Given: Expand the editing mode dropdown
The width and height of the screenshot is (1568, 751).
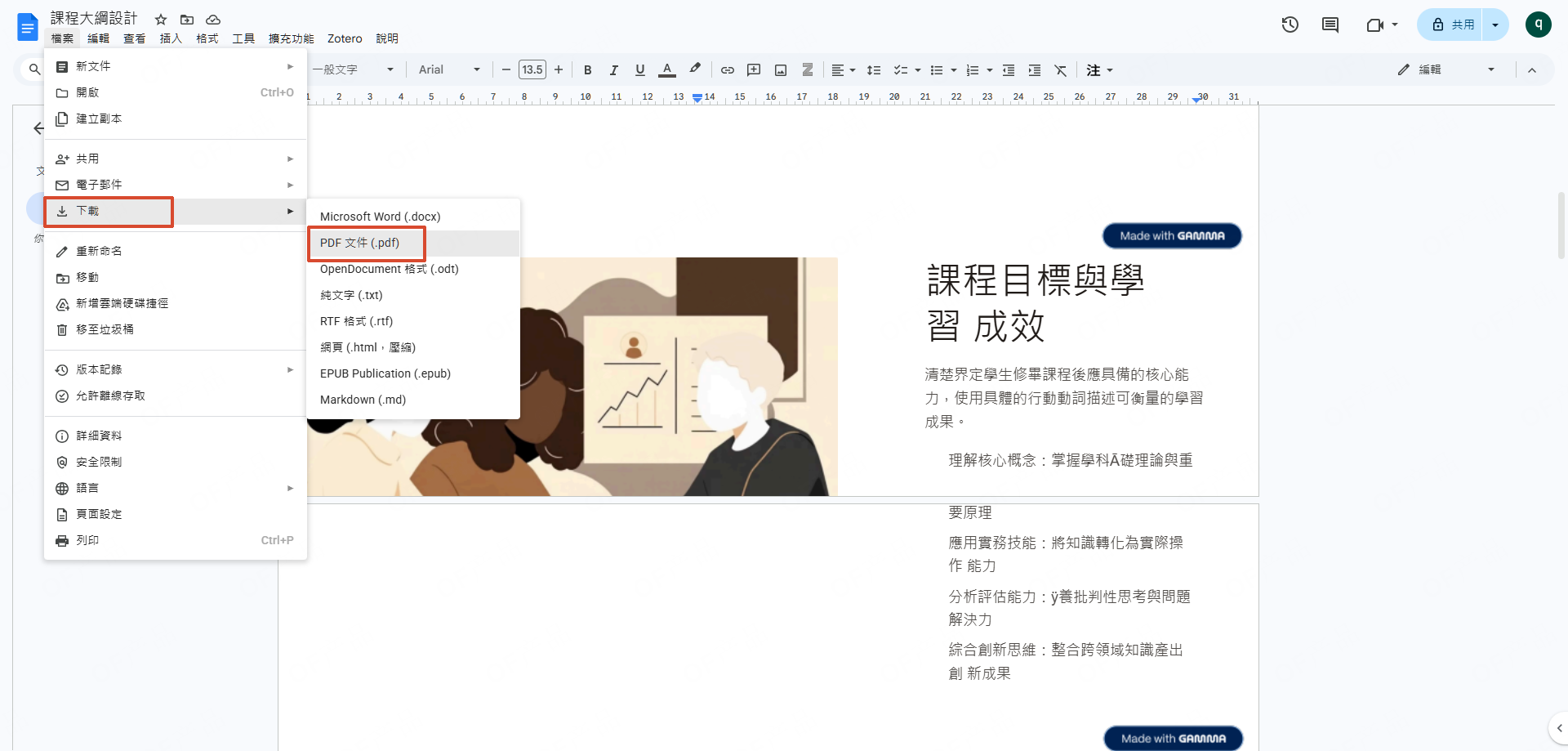Looking at the screenshot, I should (1493, 69).
